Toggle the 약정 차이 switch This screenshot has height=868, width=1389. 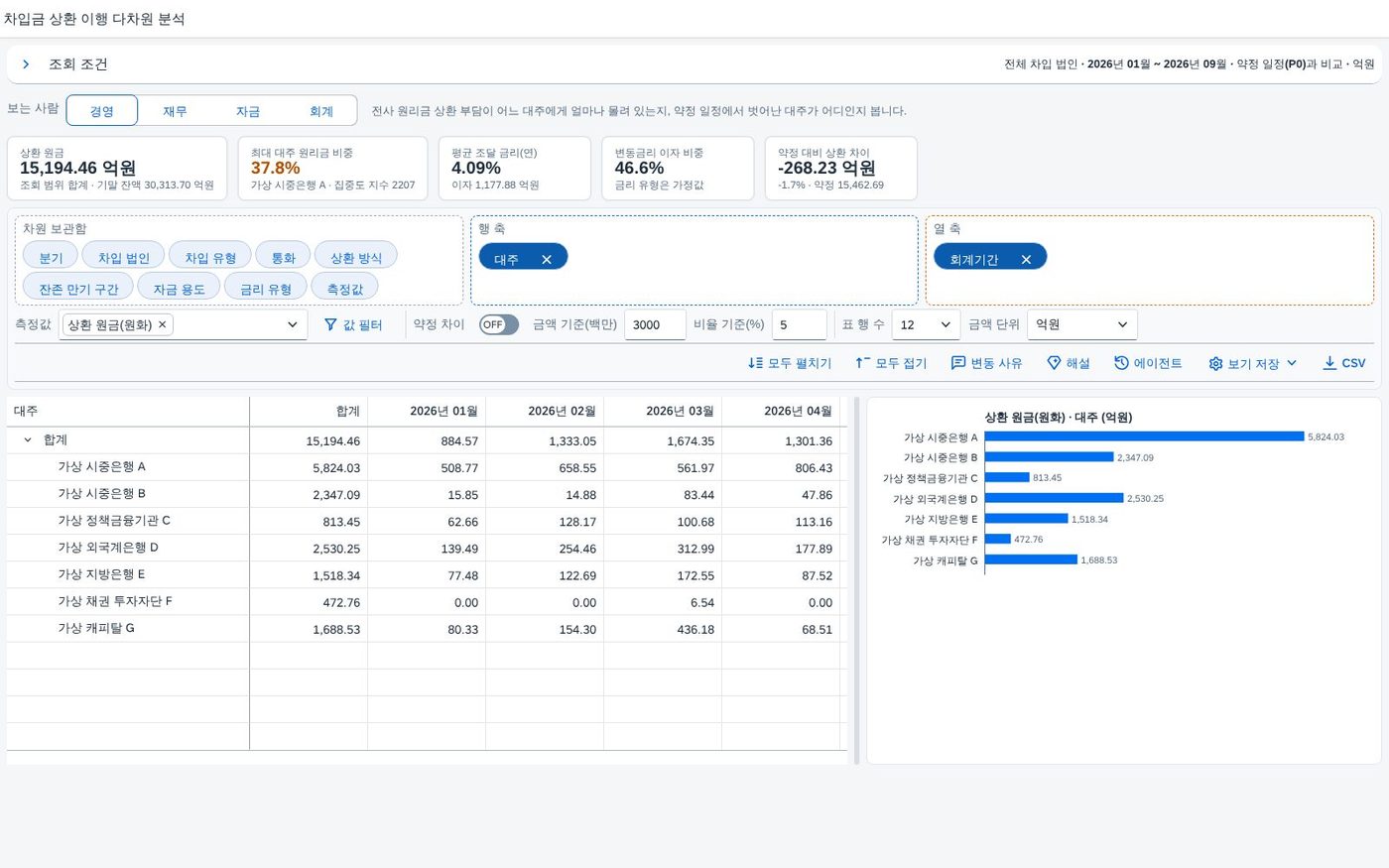pos(499,324)
